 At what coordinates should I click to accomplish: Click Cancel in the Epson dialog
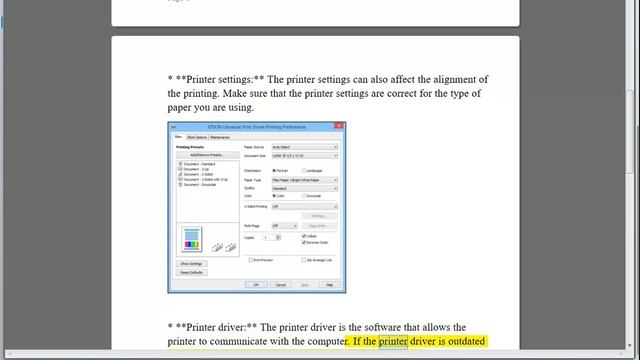(x=280, y=284)
